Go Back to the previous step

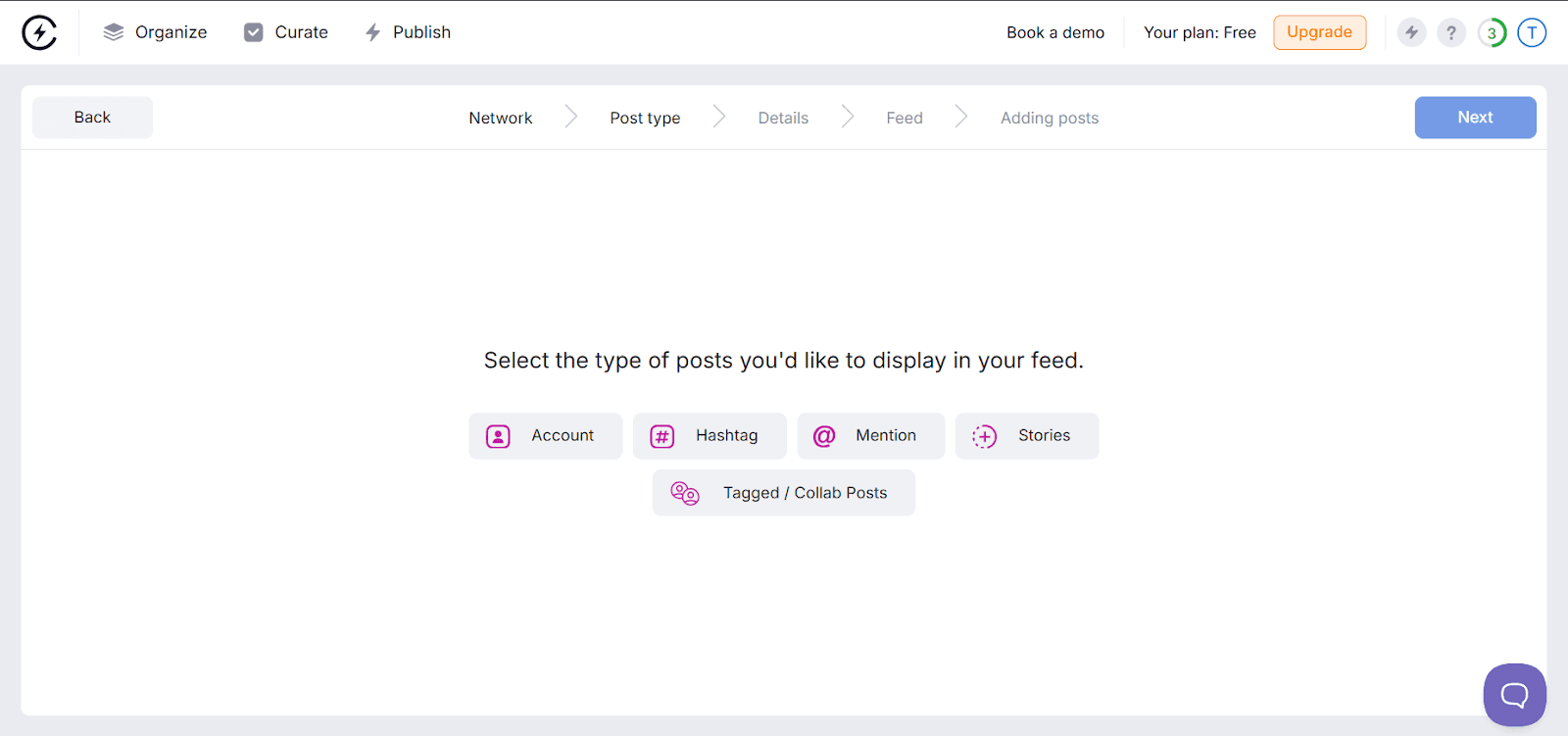(92, 118)
